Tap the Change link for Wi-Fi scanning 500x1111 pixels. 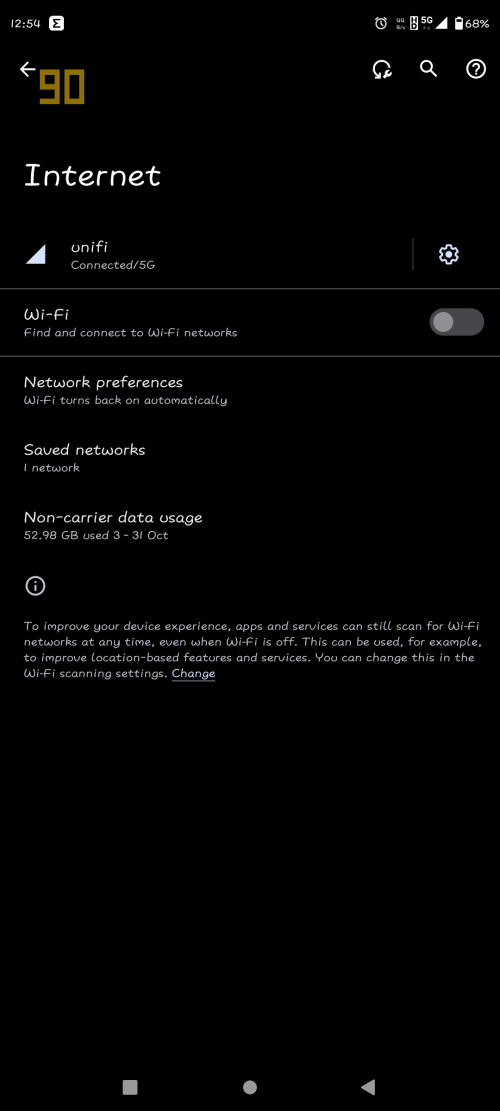point(193,673)
